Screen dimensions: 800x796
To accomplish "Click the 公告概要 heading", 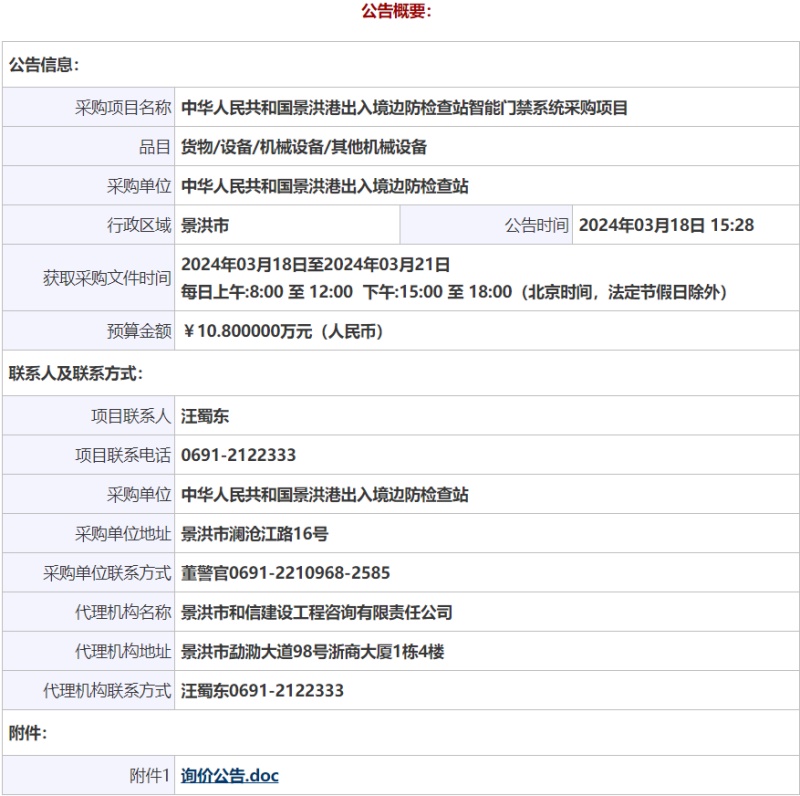I will point(396,12).
